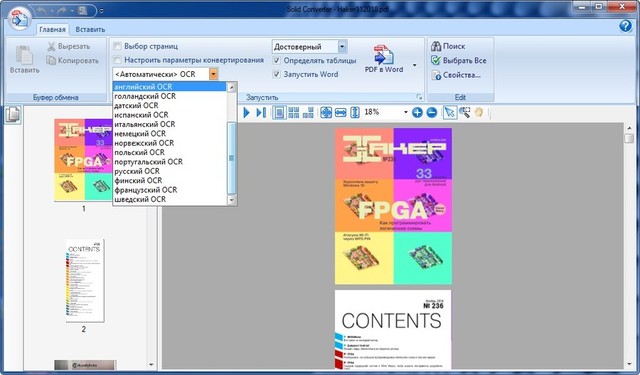Go to next page arrow
The image size is (640, 375).
coord(246,112)
